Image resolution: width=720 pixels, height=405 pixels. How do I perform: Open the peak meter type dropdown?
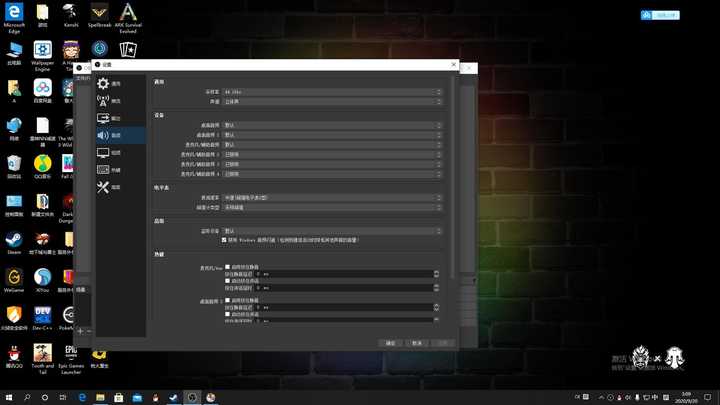332,207
